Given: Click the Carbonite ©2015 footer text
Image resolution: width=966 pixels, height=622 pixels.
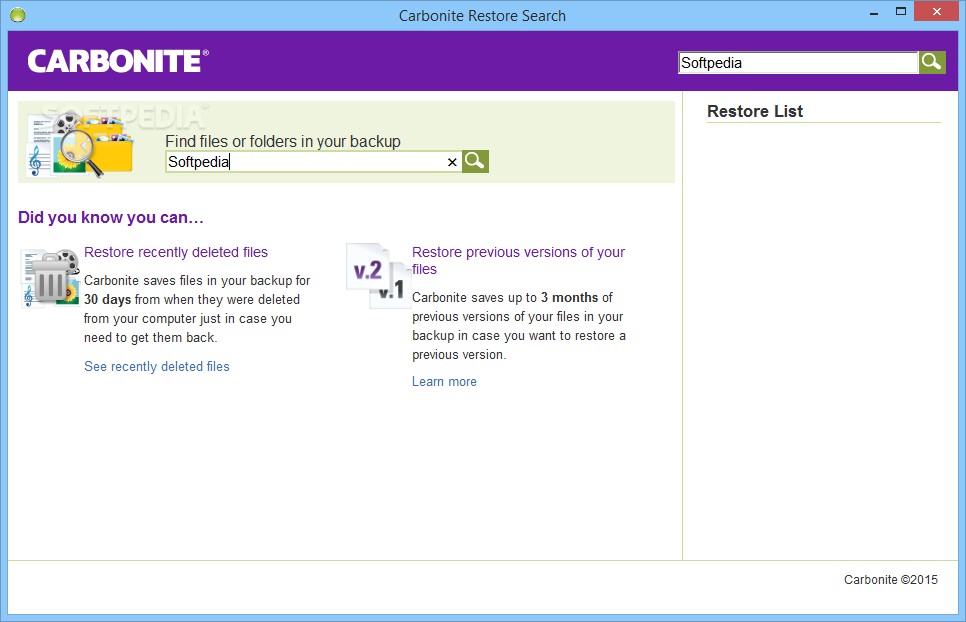Looking at the screenshot, I should tap(891, 580).
